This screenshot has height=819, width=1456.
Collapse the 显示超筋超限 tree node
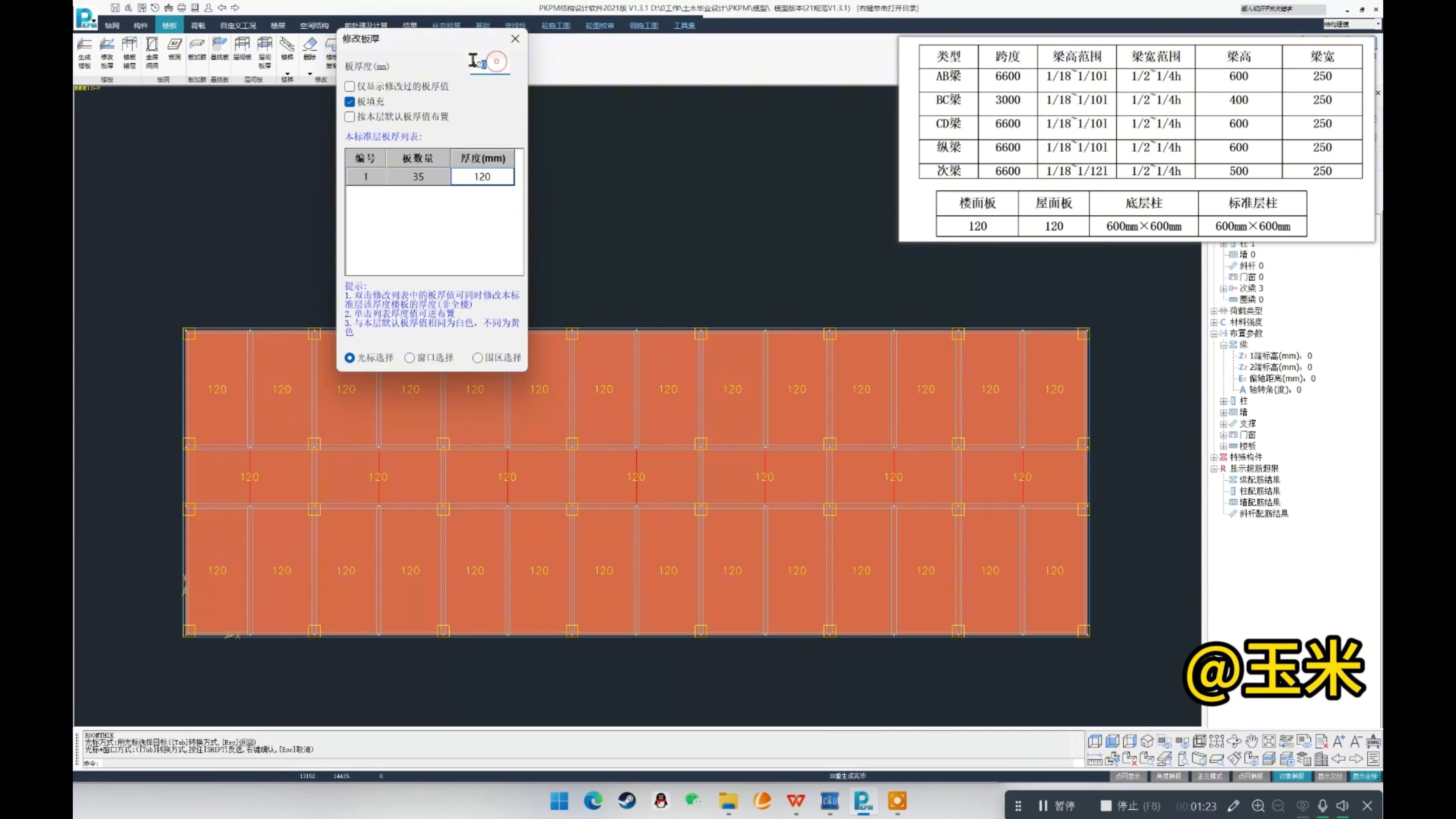click(1213, 469)
